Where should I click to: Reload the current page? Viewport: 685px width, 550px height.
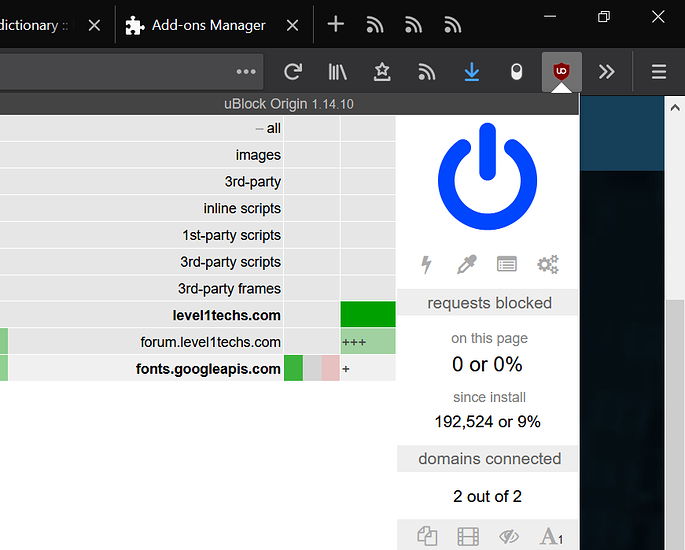pyautogui.click(x=293, y=72)
